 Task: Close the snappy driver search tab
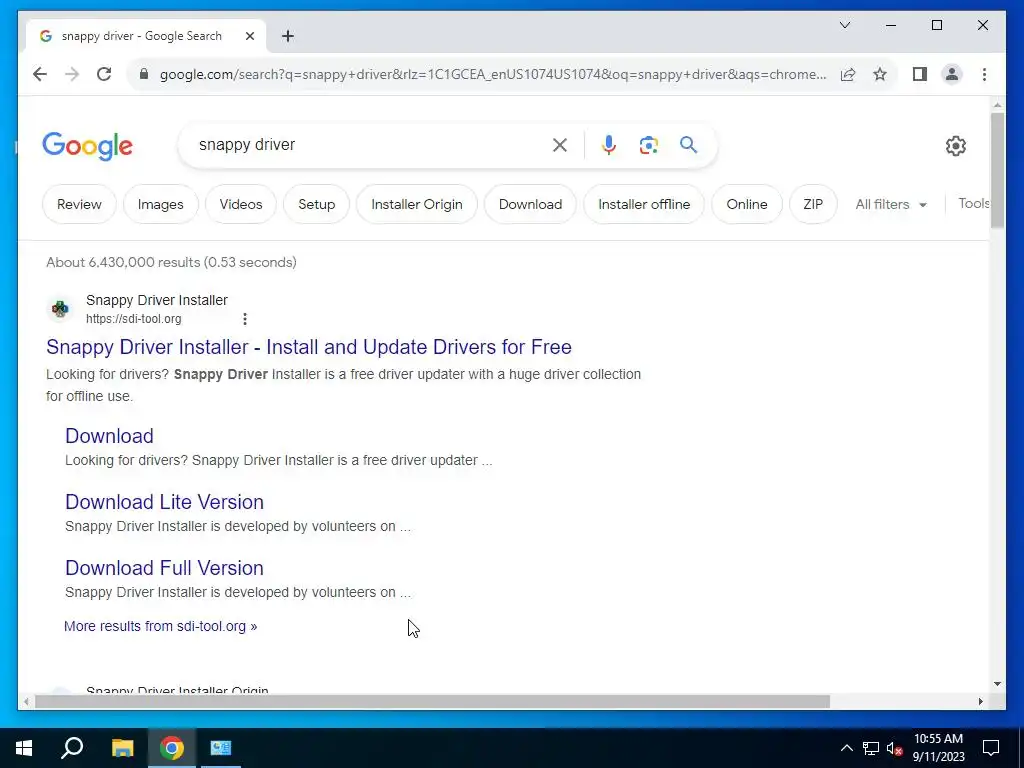[249, 37]
